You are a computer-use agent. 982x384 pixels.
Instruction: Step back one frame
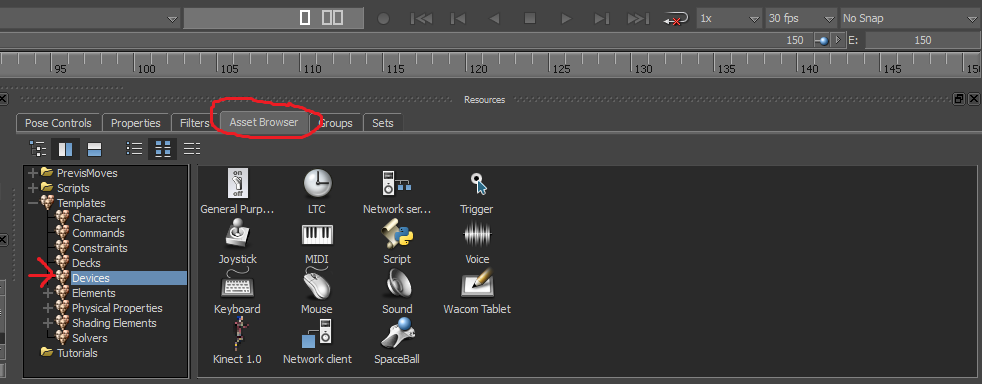(458, 19)
